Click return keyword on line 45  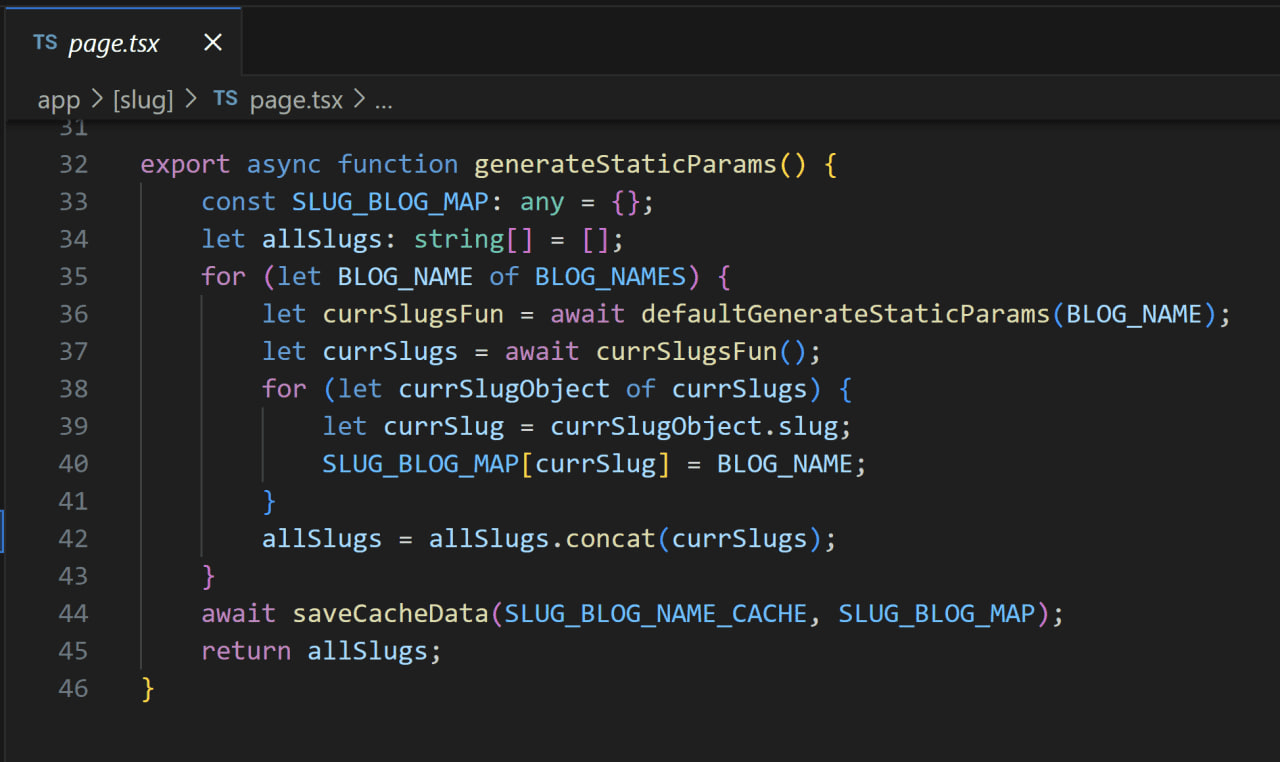point(246,652)
